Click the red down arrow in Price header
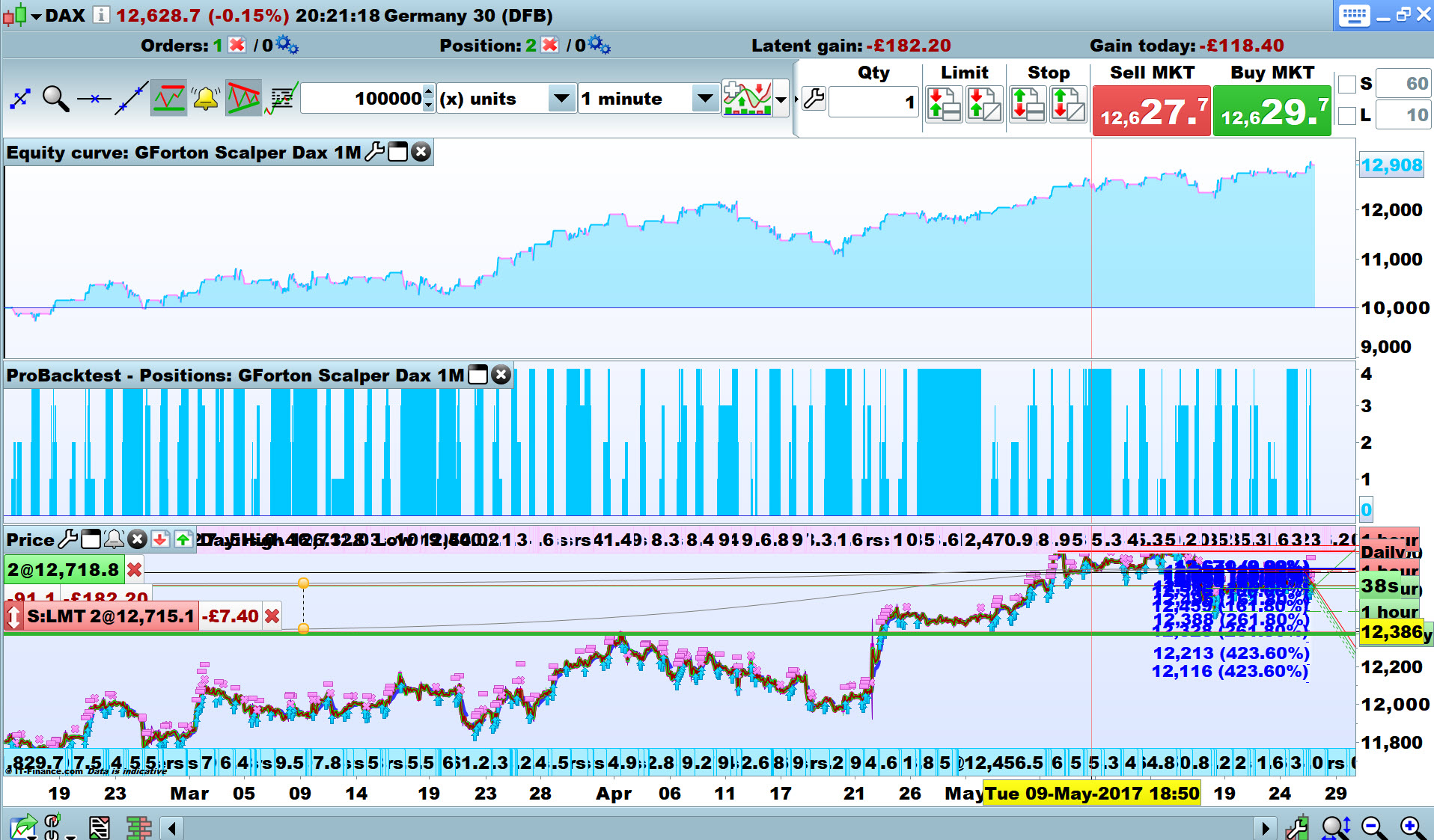The image size is (1434, 840). tap(160, 539)
